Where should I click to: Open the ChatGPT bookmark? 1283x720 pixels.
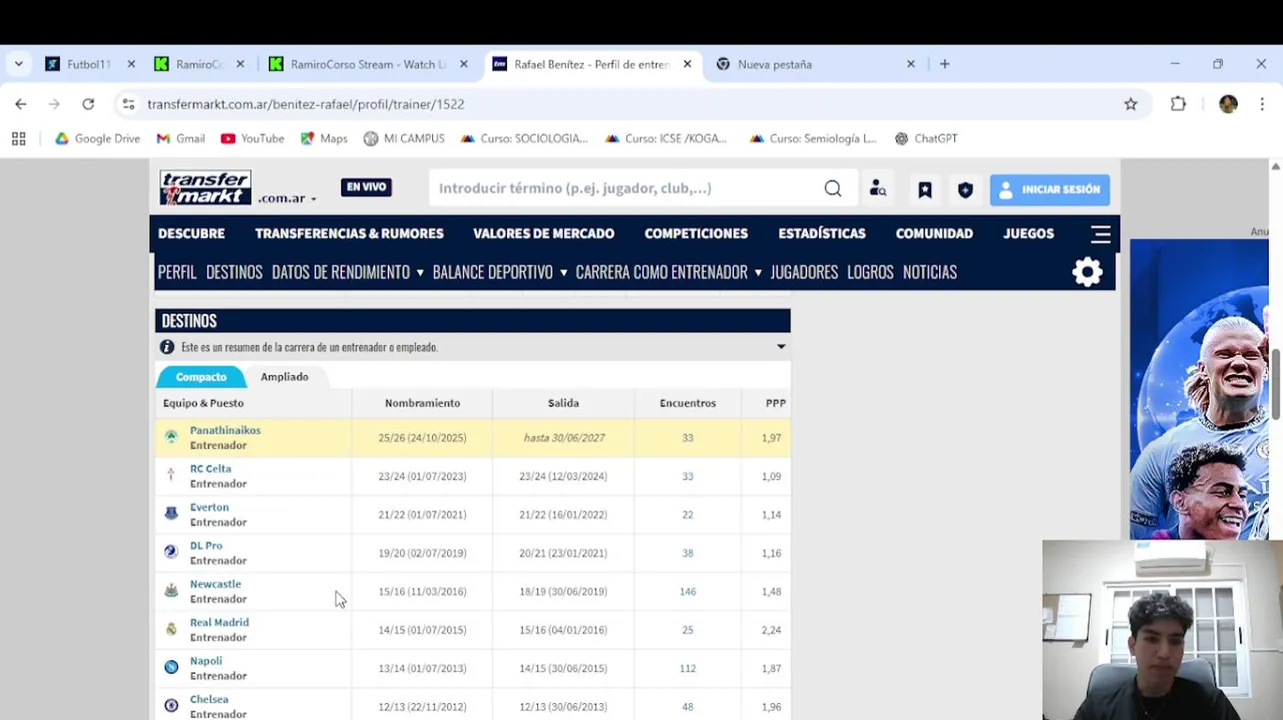click(x=926, y=139)
